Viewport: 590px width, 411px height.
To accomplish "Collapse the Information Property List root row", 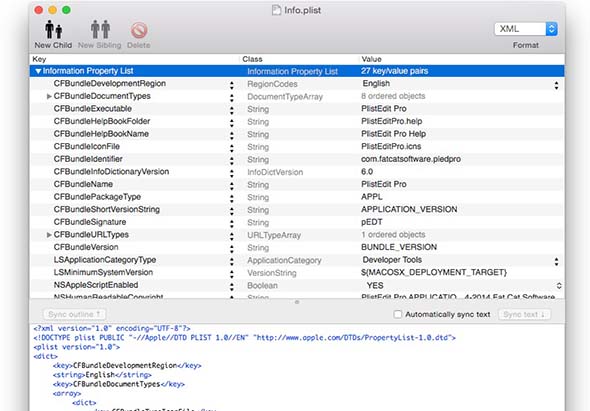I will (38, 71).
